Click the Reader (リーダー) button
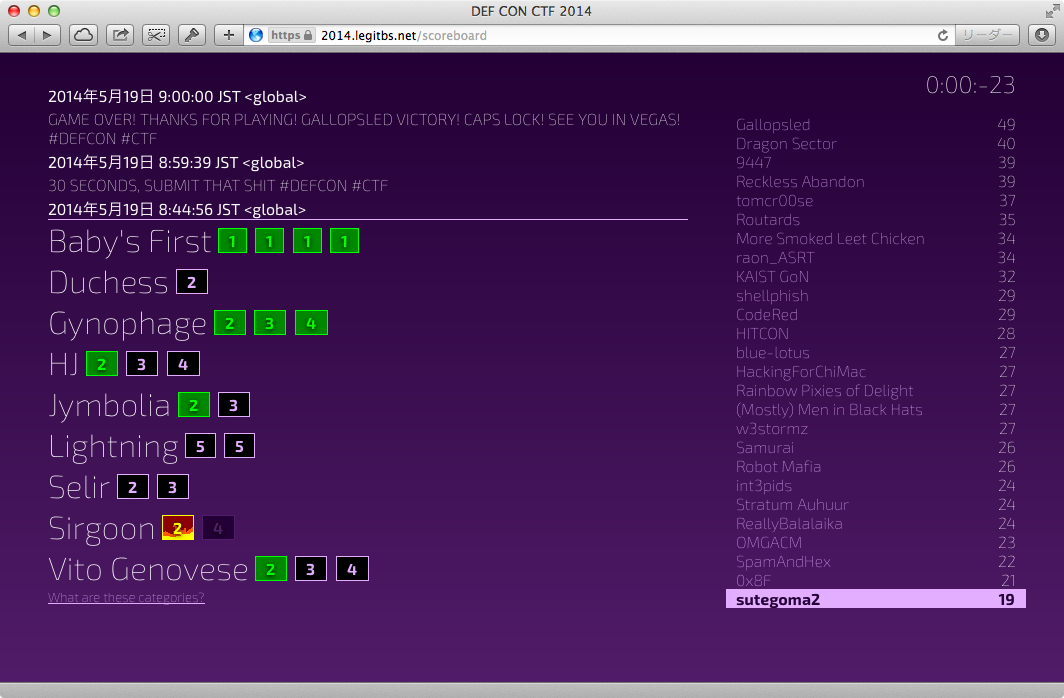 tap(987, 35)
